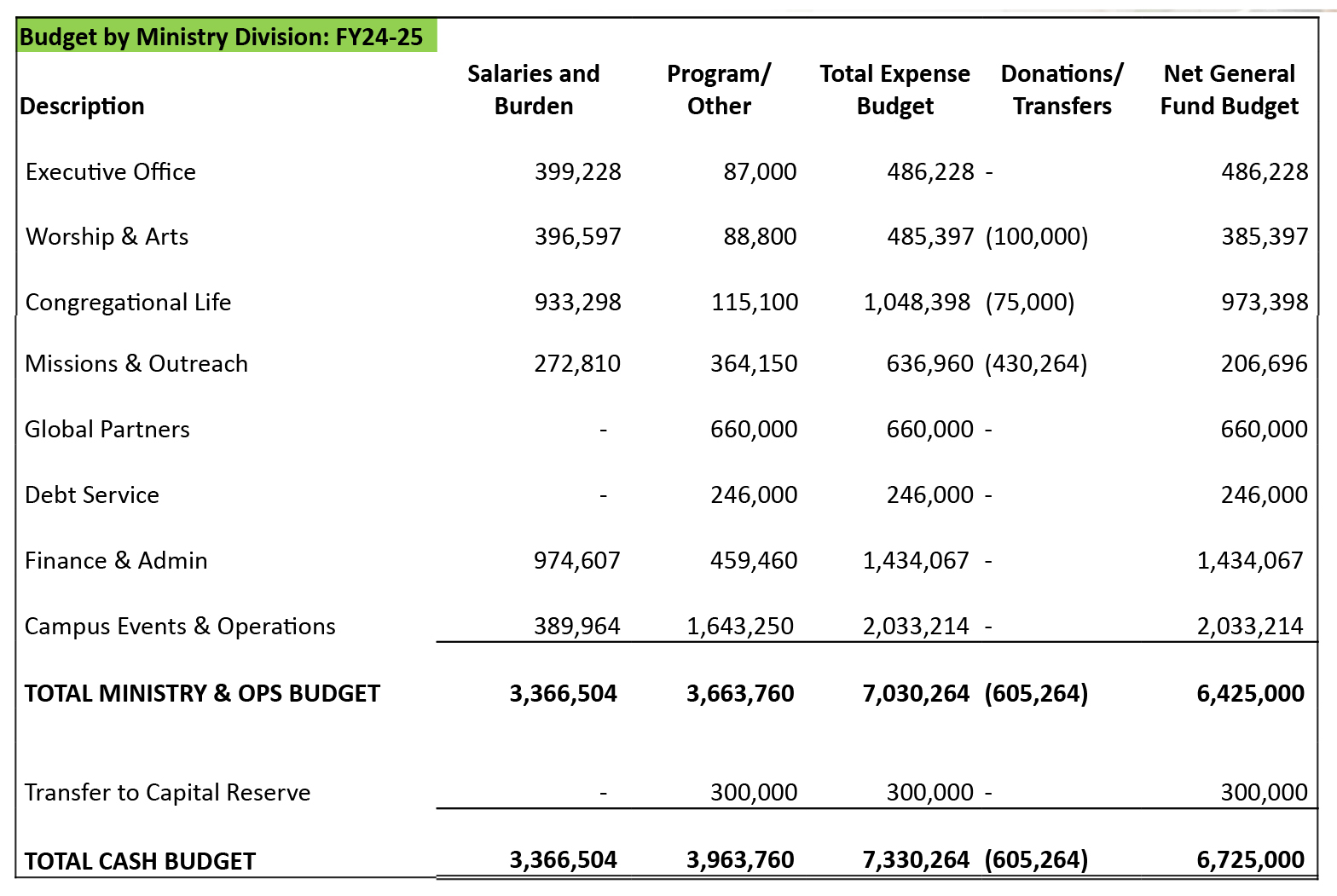Click Missions & Outreach salaries value 272,810
Screen dimensions: 1337x896
(x=577, y=364)
